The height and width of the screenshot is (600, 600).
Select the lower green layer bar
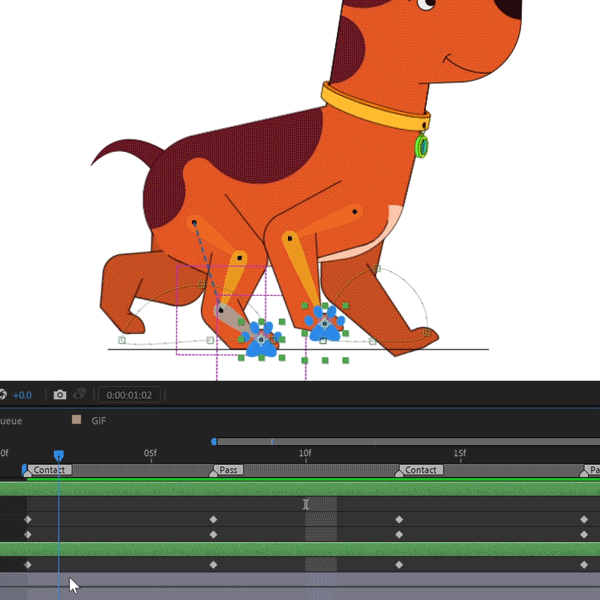click(300, 549)
